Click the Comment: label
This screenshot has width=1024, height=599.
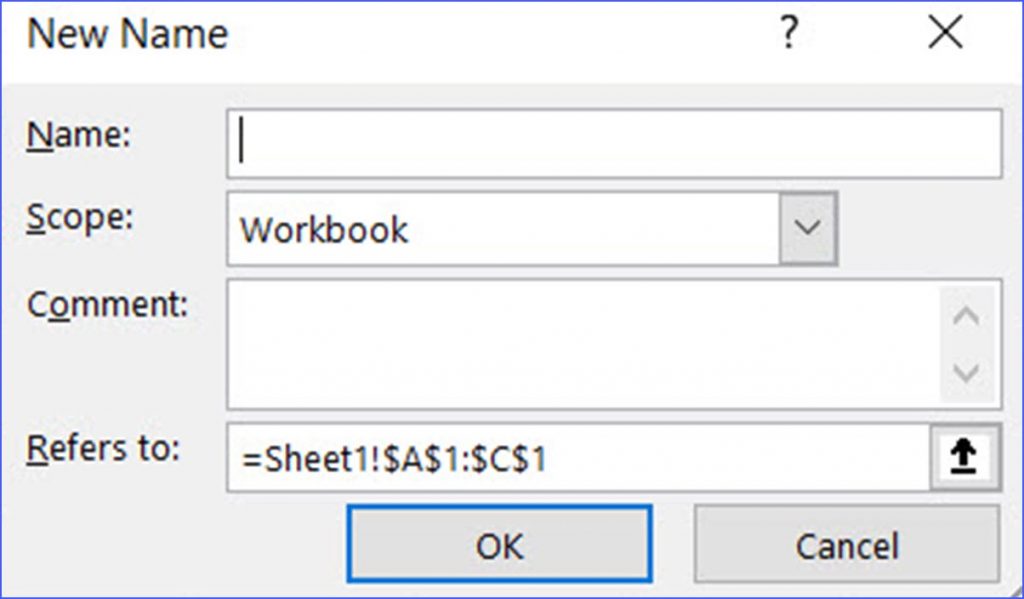click(107, 305)
